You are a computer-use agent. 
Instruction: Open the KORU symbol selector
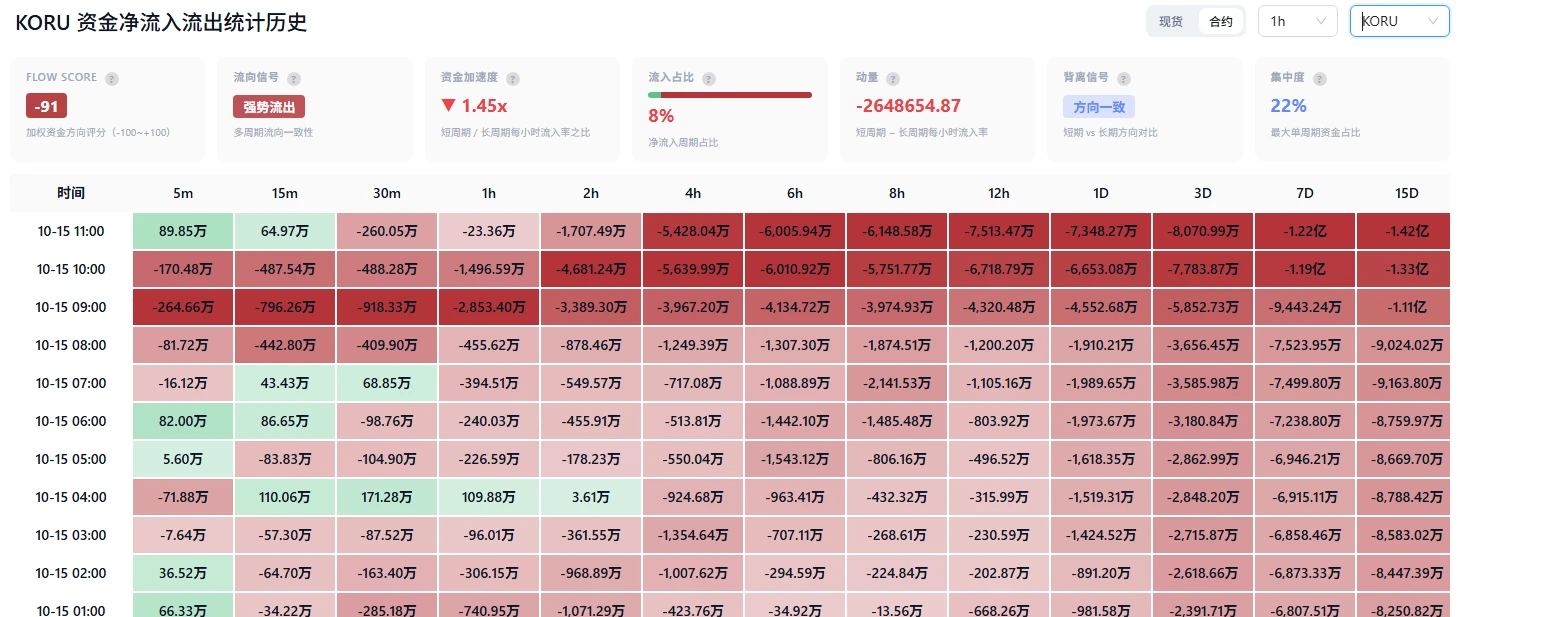point(1400,21)
